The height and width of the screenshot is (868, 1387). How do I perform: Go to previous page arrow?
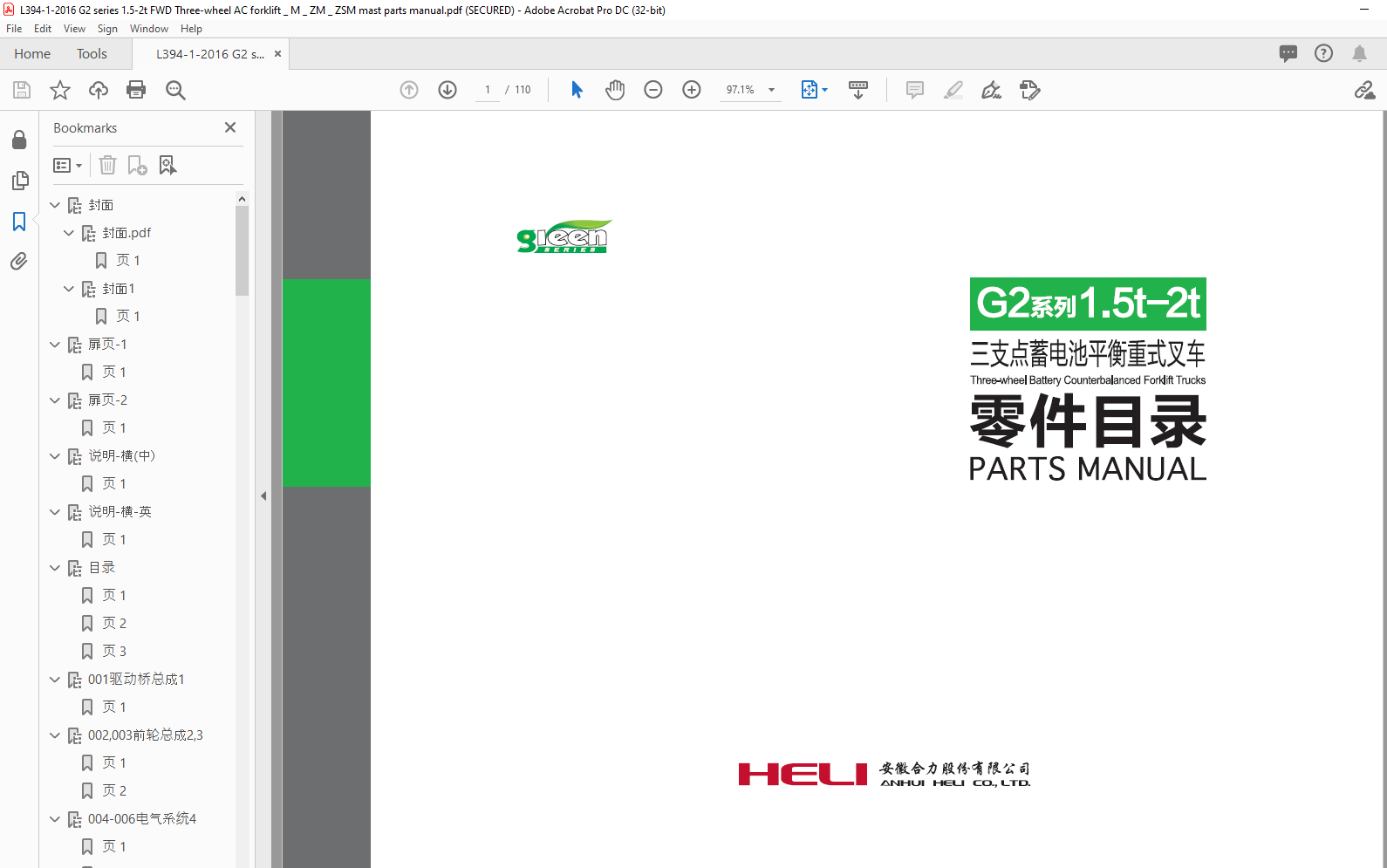tap(409, 90)
